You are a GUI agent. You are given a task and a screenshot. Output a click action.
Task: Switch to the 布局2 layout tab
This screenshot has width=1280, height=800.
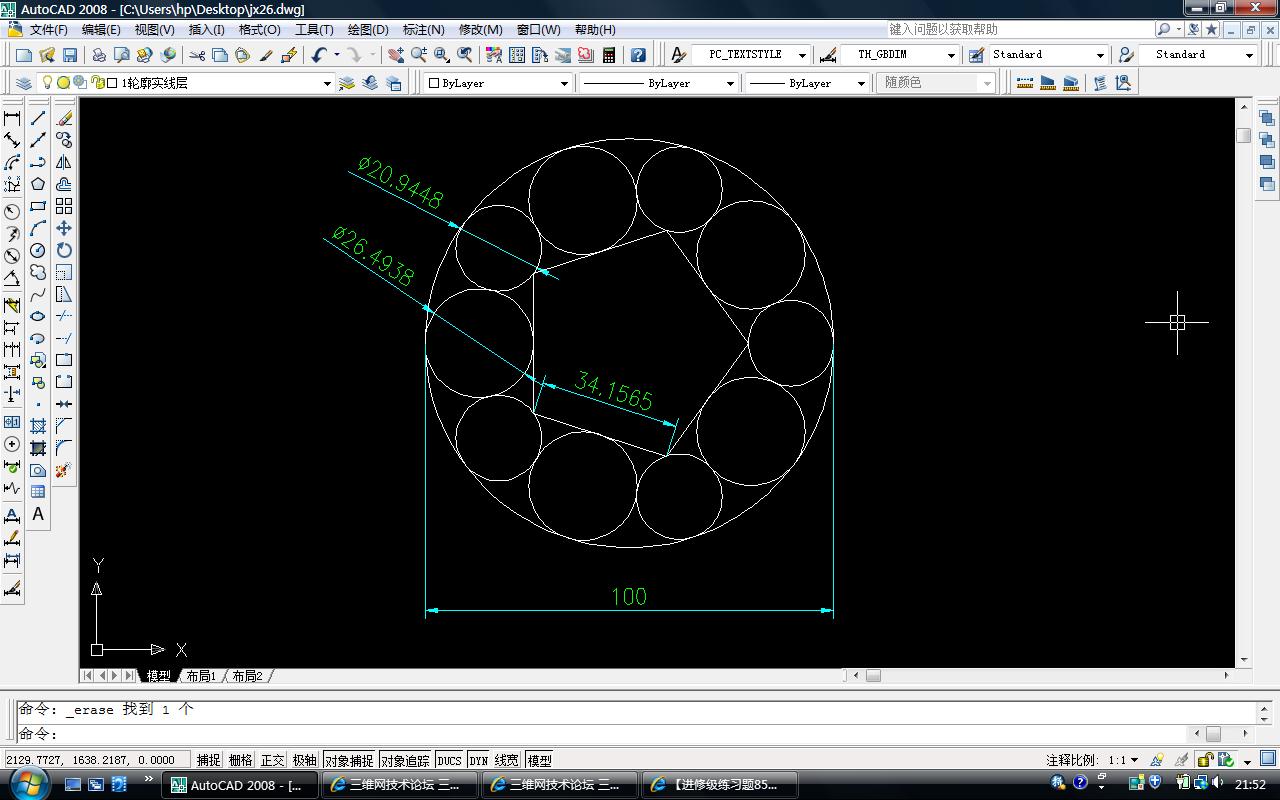click(x=247, y=676)
